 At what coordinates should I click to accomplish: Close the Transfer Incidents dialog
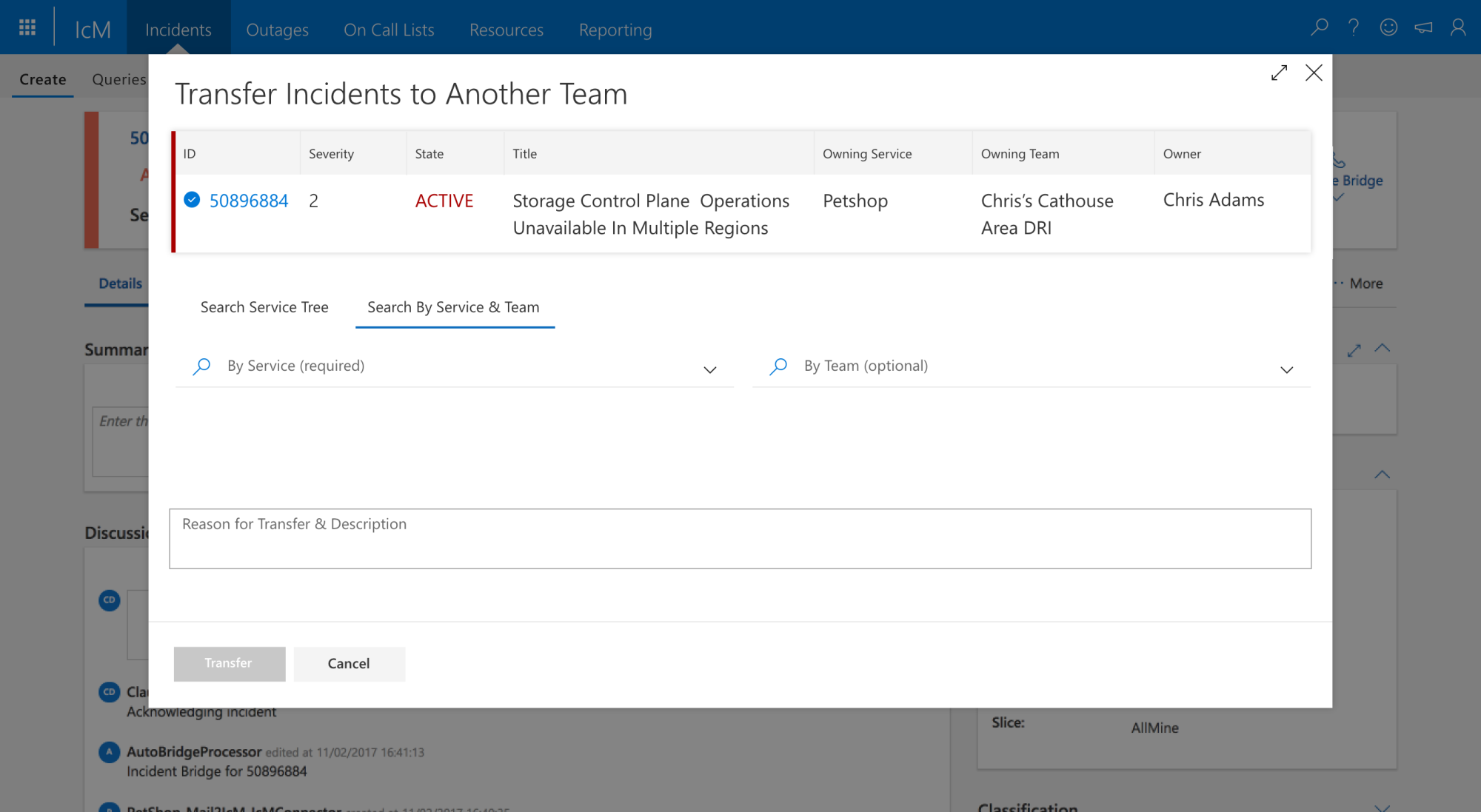pos(1314,73)
